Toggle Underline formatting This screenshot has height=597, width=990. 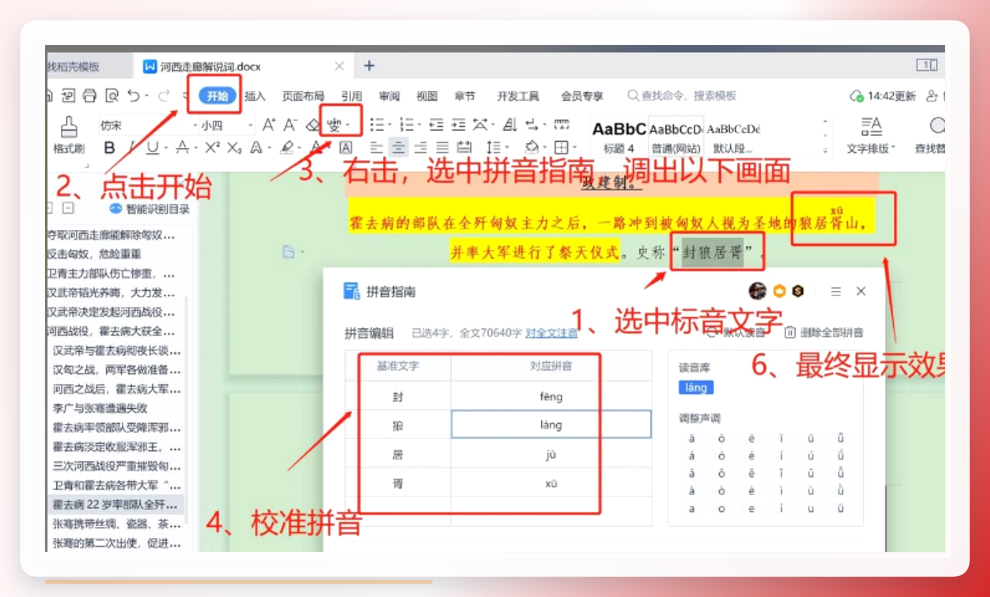click(x=152, y=148)
